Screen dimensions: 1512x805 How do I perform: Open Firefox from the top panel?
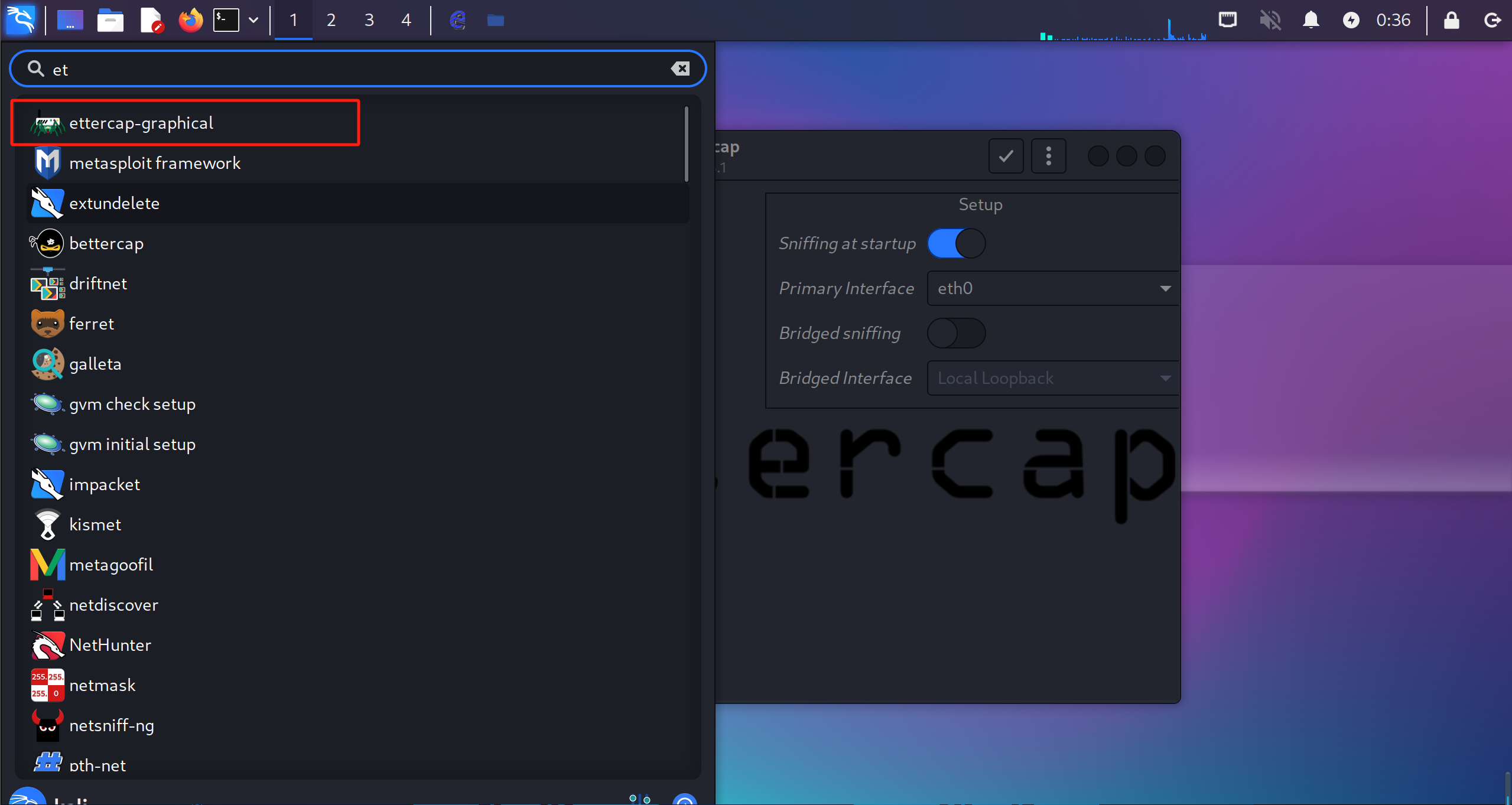[x=190, y=20]
